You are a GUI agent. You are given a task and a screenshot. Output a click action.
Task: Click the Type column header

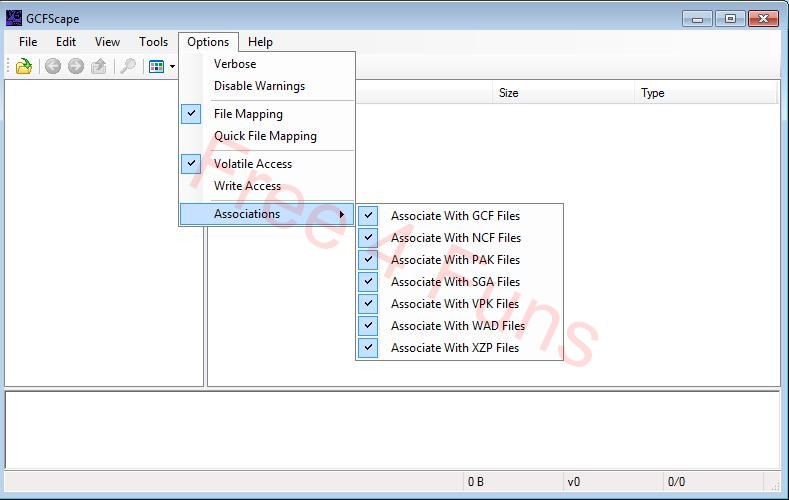[x=653, y=93]
